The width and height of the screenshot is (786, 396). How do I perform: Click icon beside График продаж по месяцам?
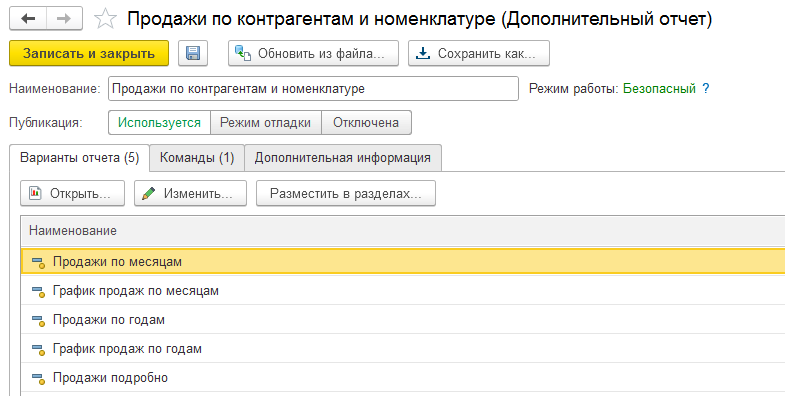tap(38, 291)
